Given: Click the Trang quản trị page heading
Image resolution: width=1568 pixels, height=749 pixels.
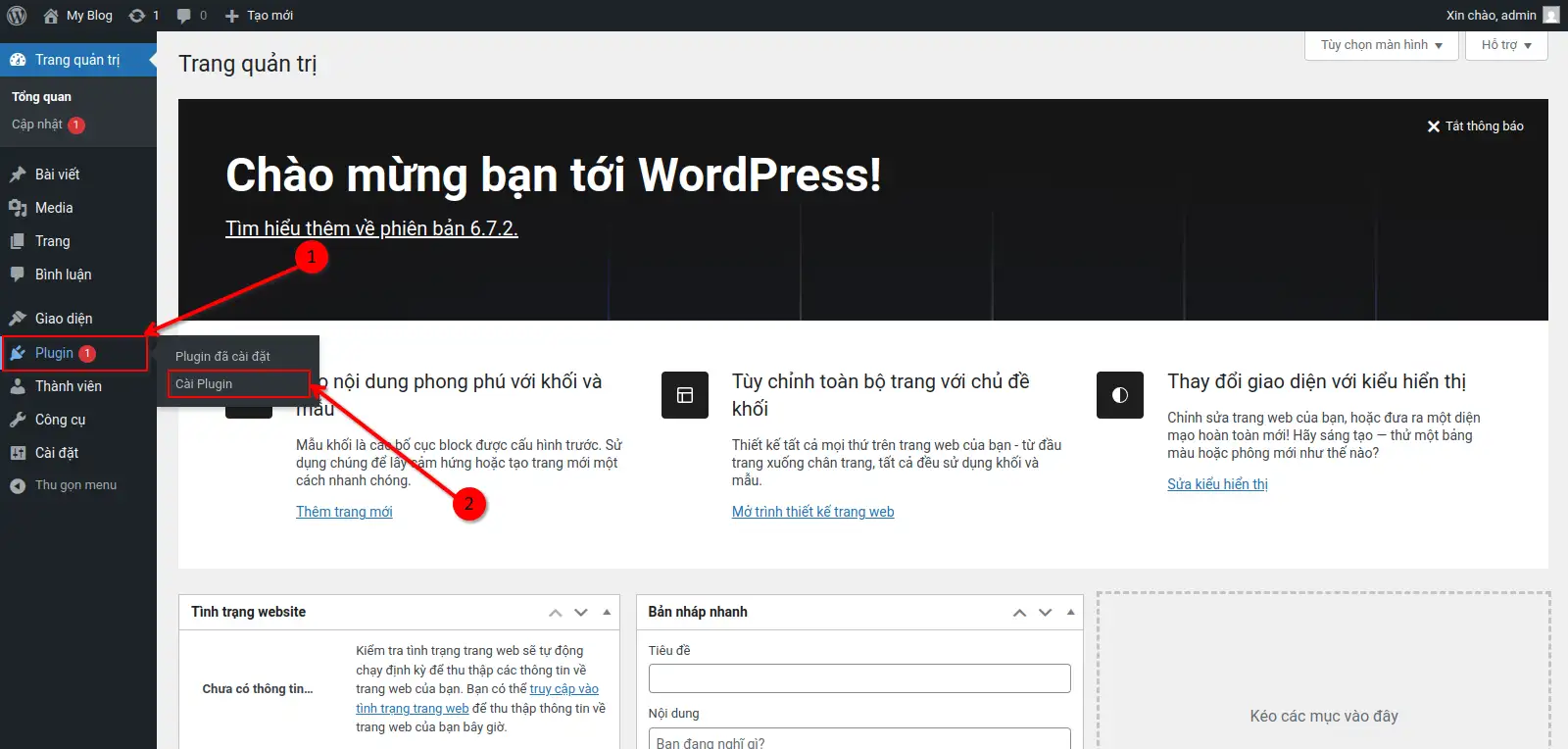Looking at the screenshot, I should pos(248,64).
